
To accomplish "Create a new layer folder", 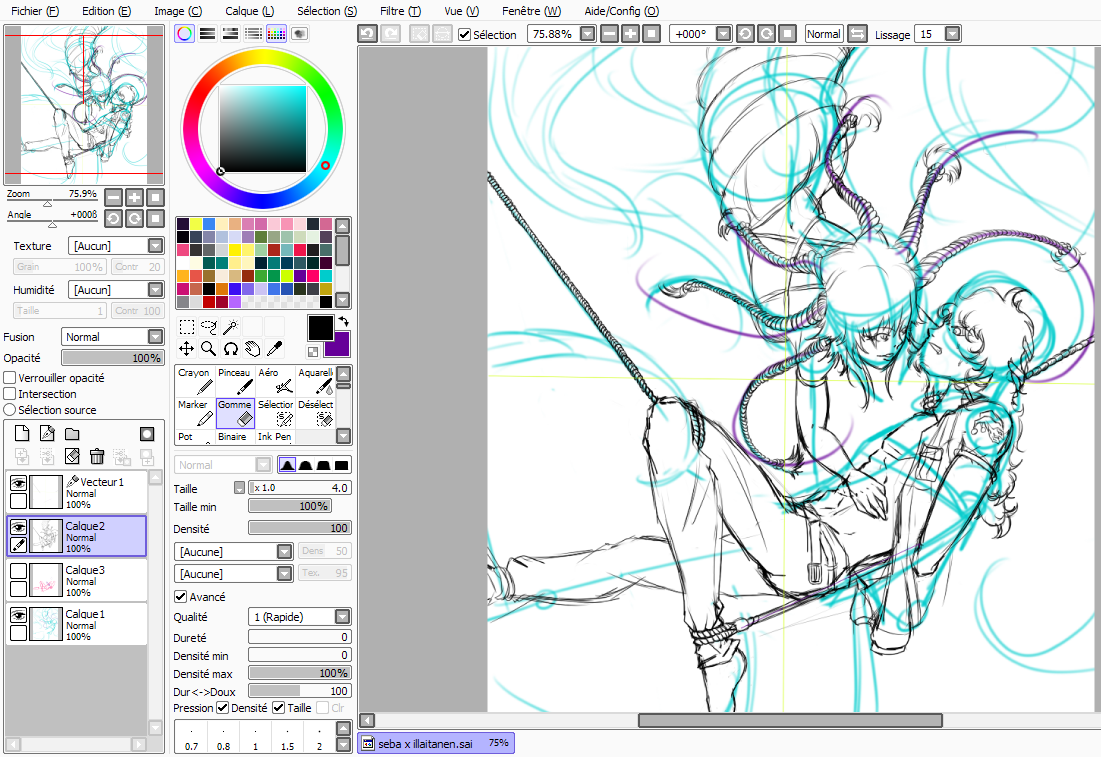I will pyautogui.click(x=72, y=433).
